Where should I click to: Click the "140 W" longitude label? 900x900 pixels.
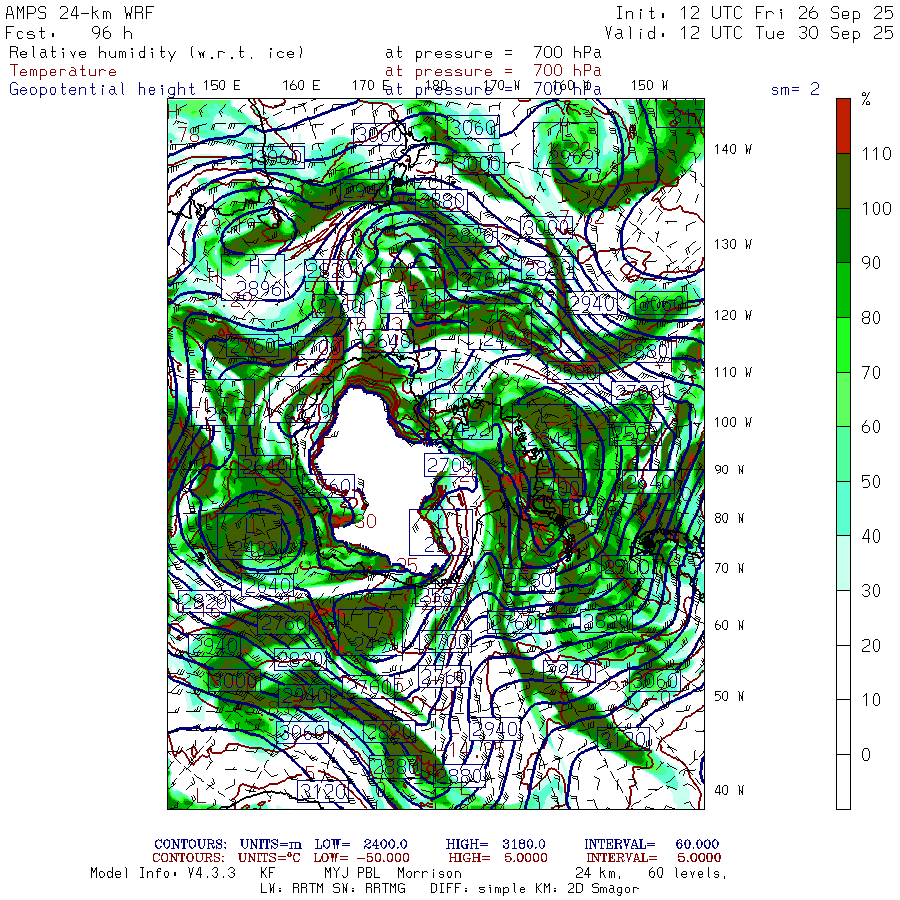(x=732, y=149)
